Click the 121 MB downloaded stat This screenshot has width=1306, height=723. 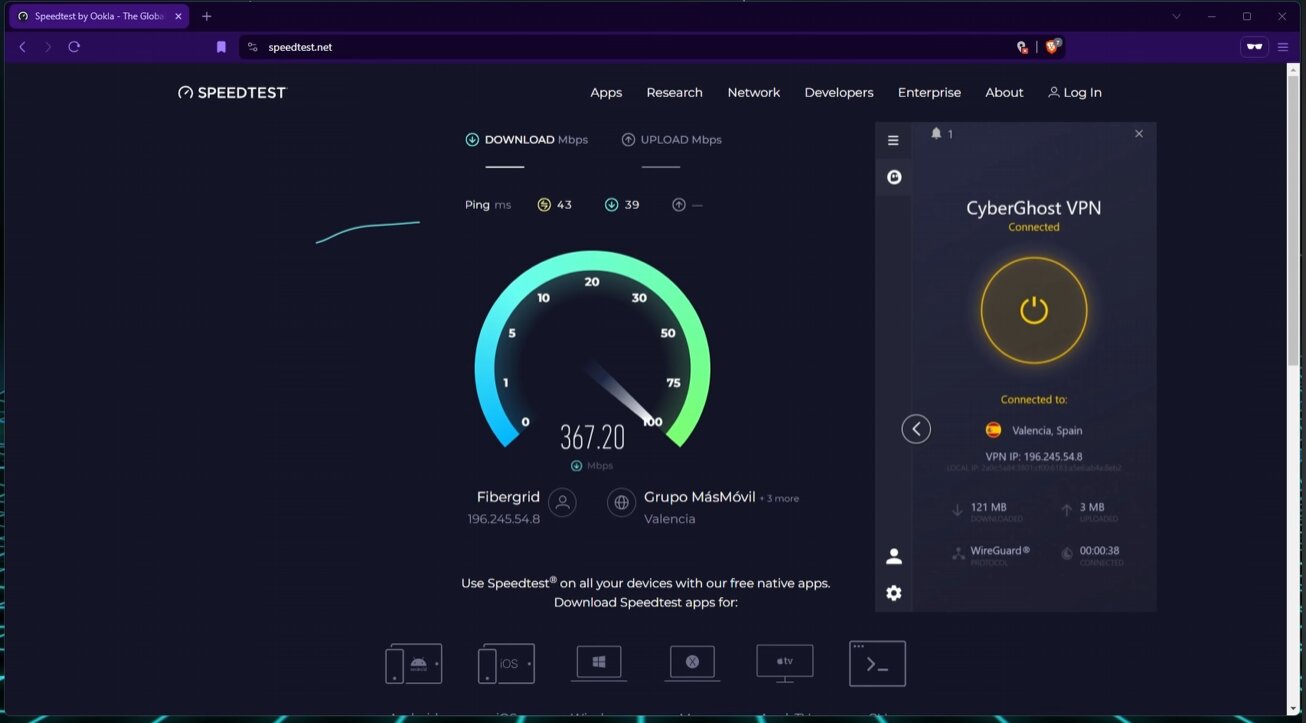point(988,508)
